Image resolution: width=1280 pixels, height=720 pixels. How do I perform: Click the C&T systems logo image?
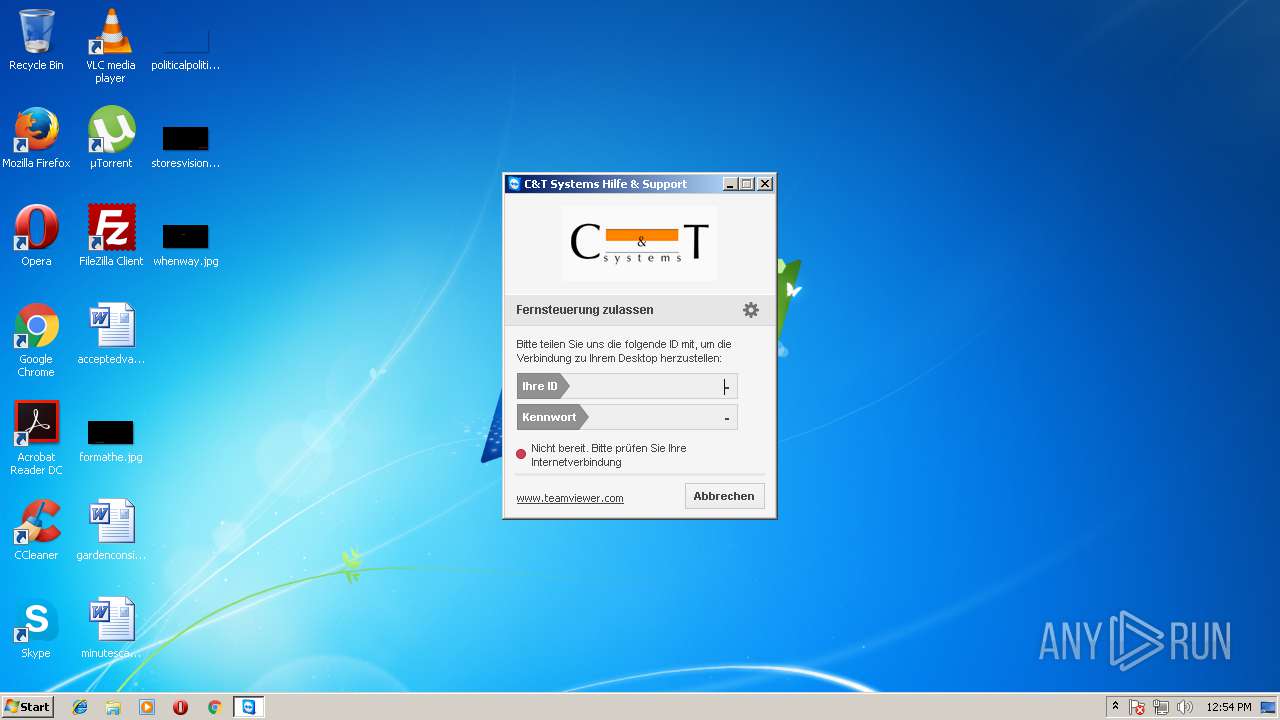click(640, 243)
